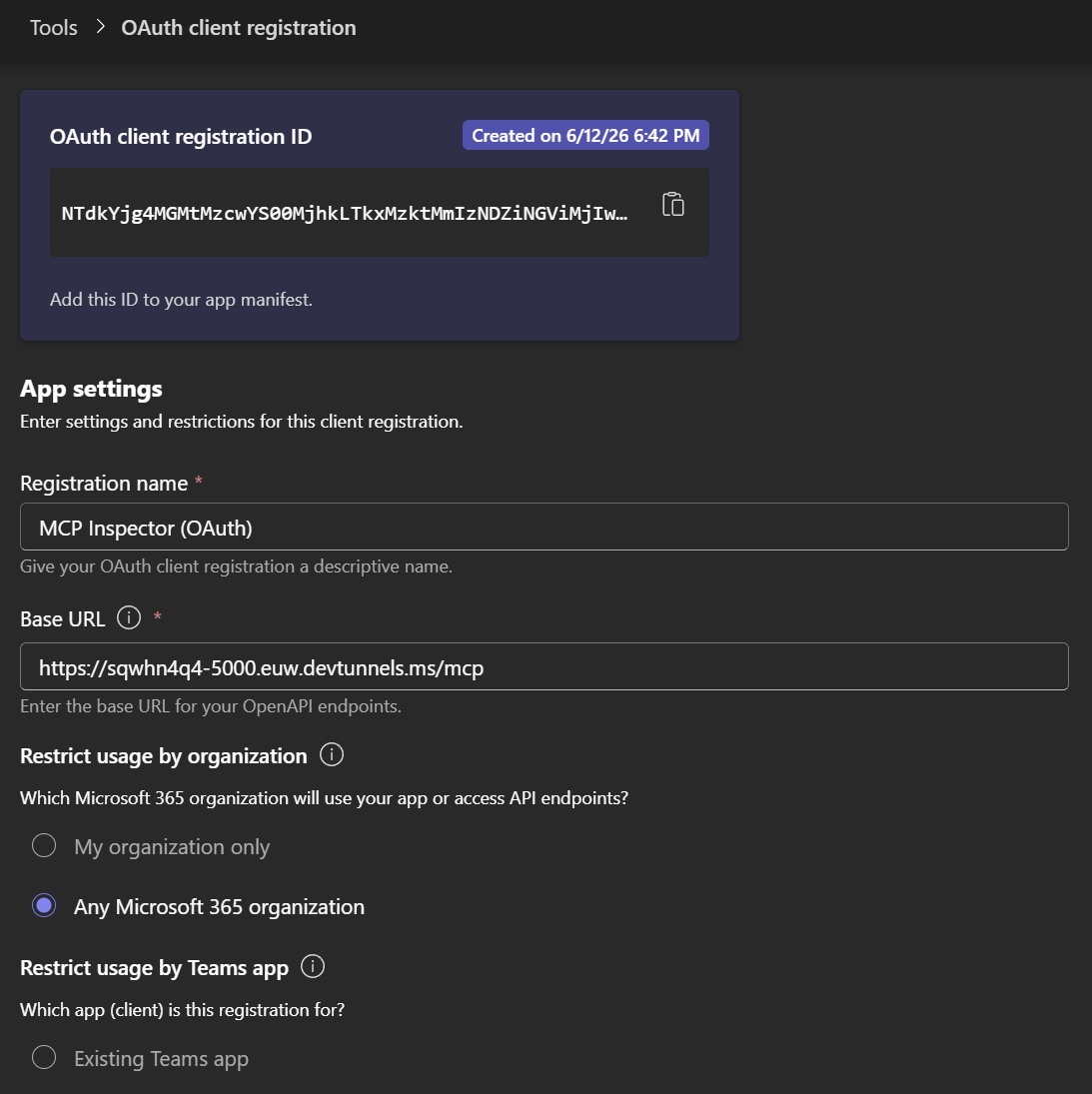Click 'Give your OAuth client registration' hint
The width and height of the screenshot is (1092, 1094).
pos(237,566)
